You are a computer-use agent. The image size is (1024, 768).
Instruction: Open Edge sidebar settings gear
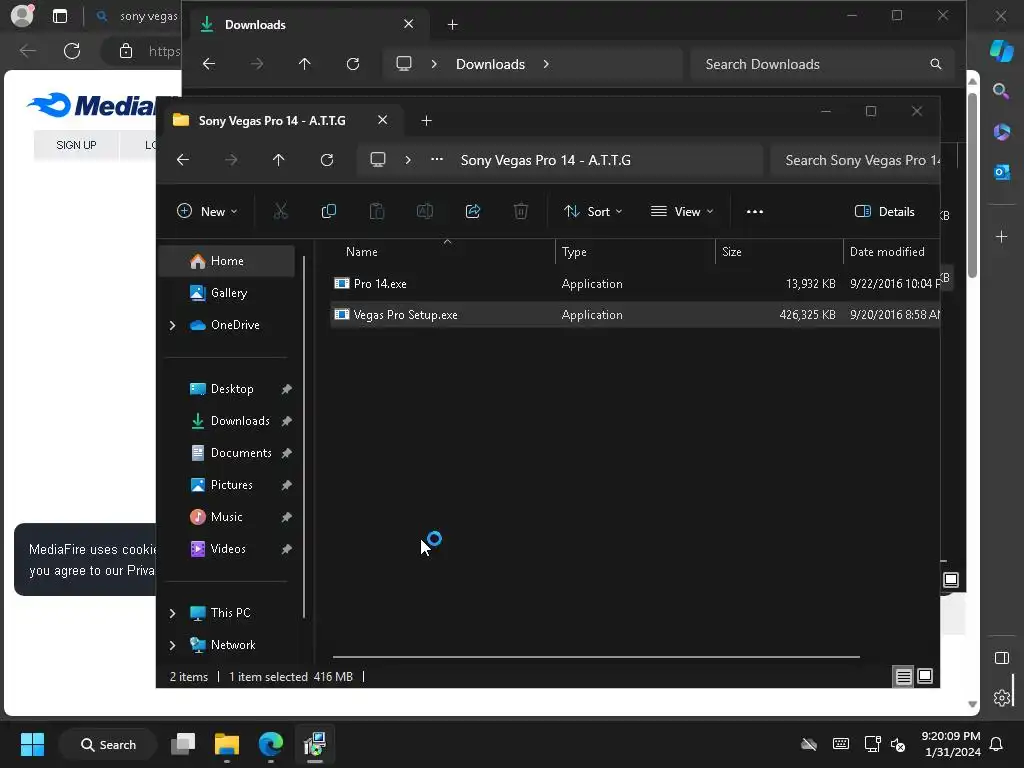1001,698
